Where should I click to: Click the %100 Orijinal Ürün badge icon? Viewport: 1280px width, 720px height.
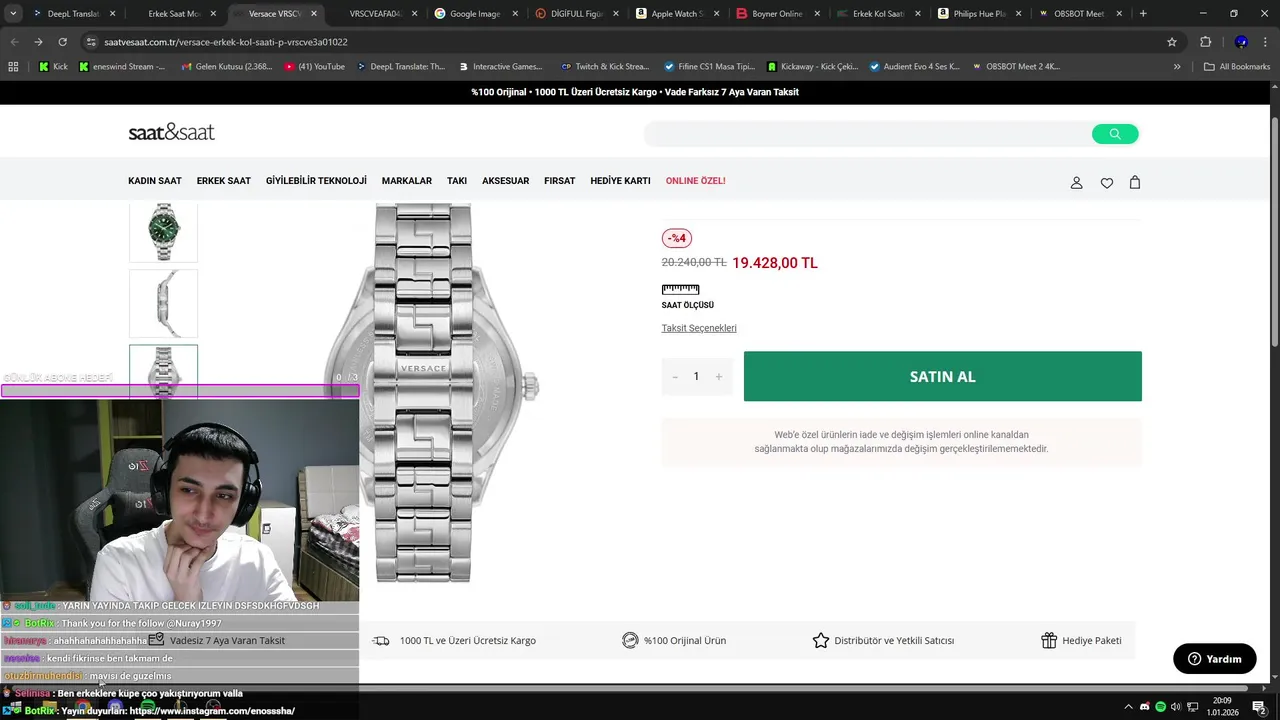[x=630, y=640]
